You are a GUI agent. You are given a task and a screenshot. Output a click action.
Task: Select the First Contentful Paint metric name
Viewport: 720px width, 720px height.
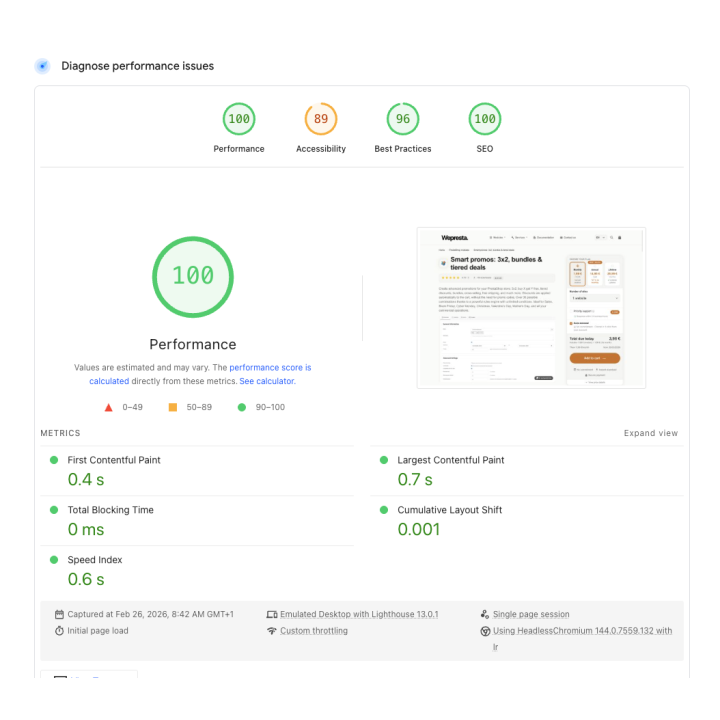tap(114, 460)
